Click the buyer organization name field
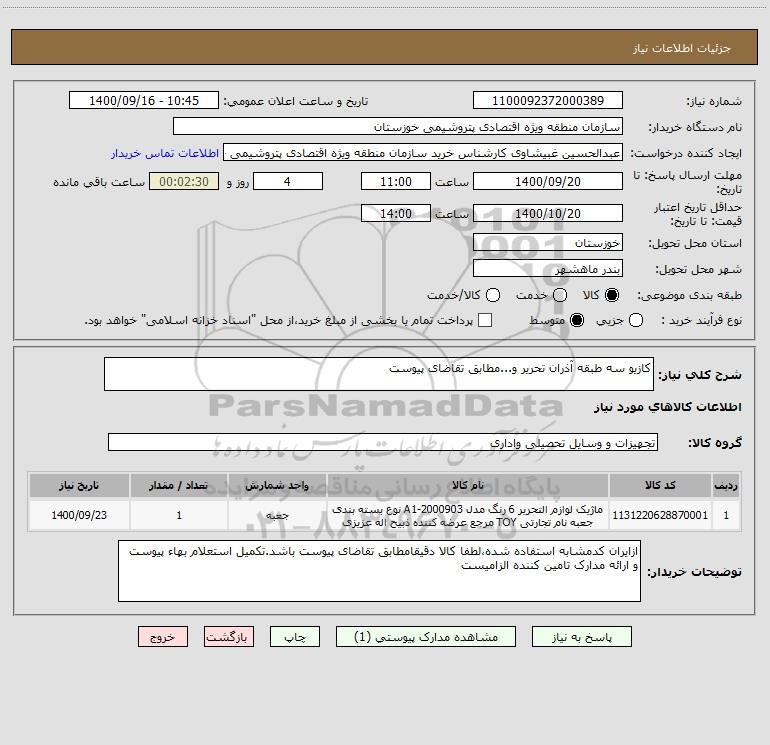 (398, 126)
